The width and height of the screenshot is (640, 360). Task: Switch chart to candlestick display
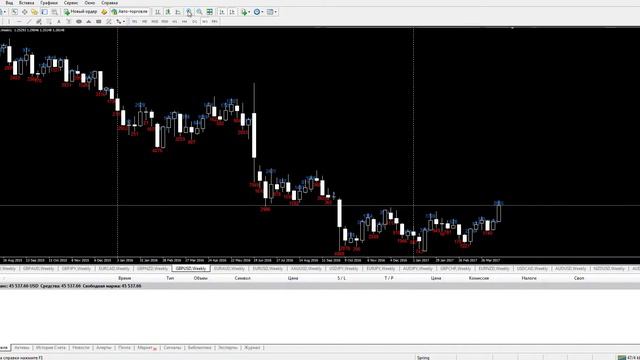168,12
